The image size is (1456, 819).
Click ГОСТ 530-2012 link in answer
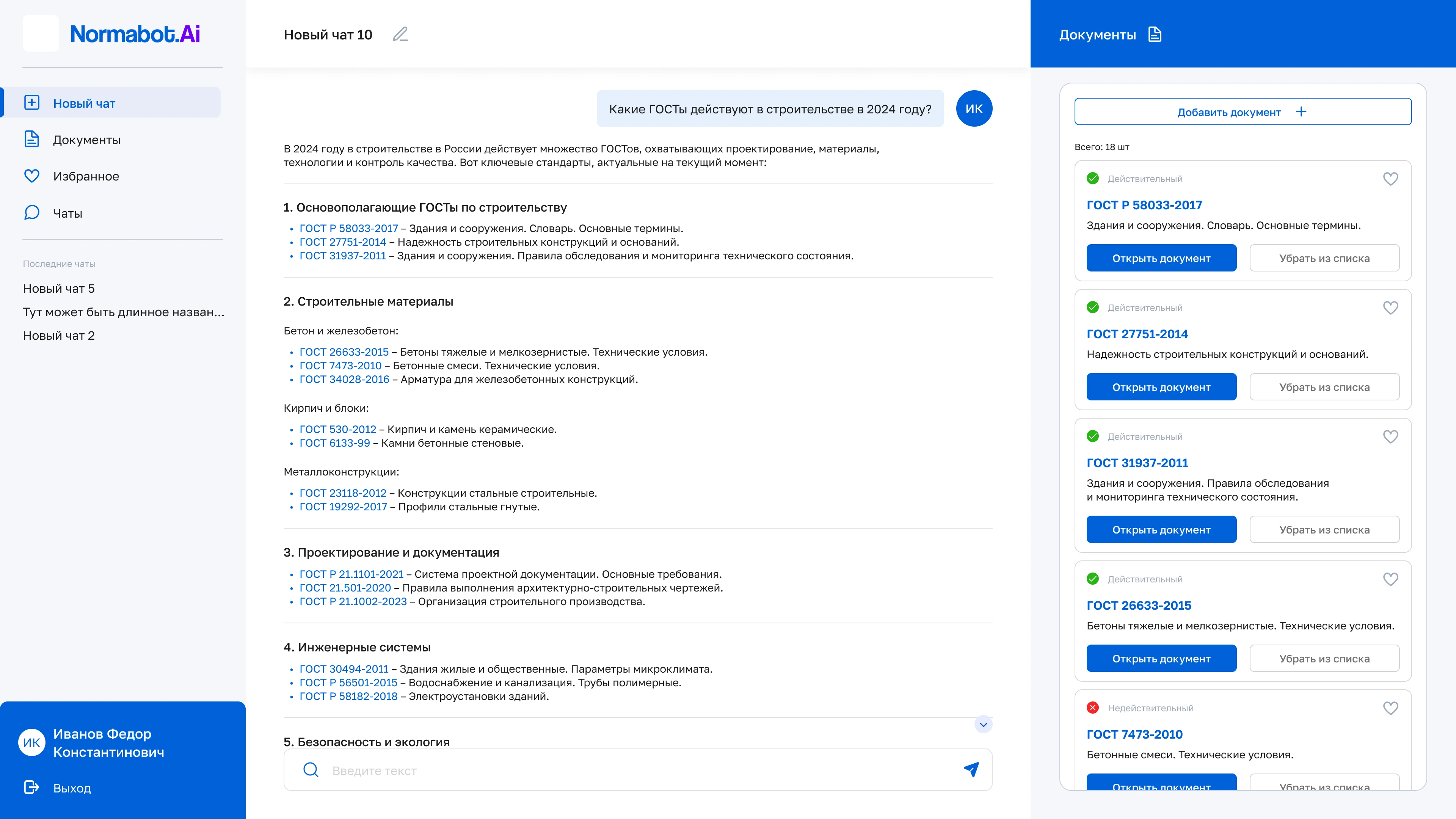337,430
